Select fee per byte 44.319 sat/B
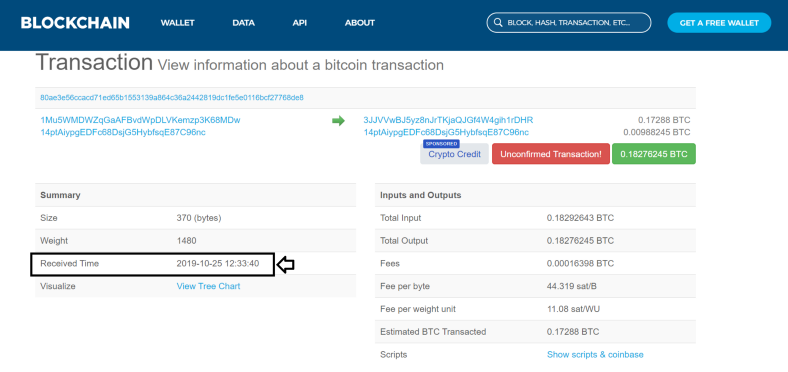Viewport: 788px width, 372px height. 572,286
